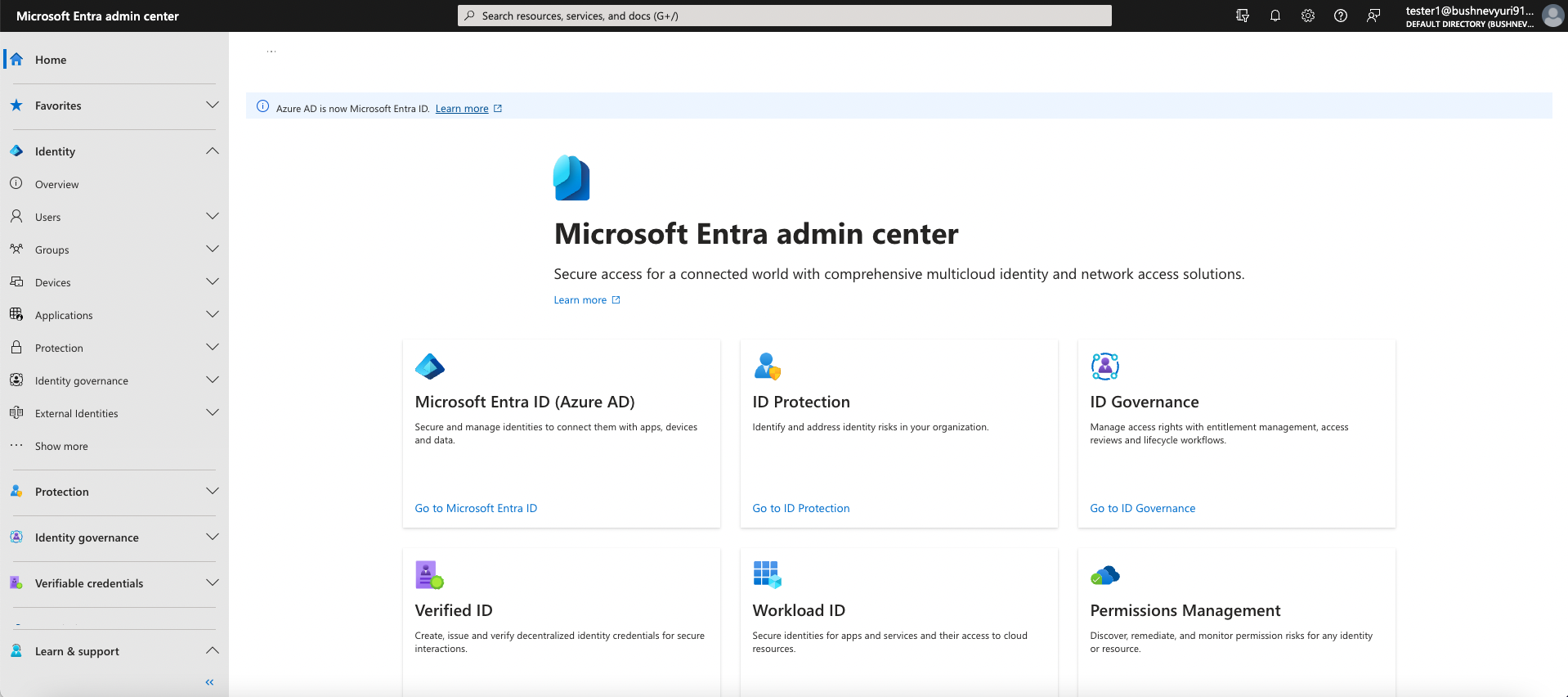Image resolution: width=1568 pixels, height=697 pixels.
Task: Click the Verified ID card heading
Action: (454, 610)
